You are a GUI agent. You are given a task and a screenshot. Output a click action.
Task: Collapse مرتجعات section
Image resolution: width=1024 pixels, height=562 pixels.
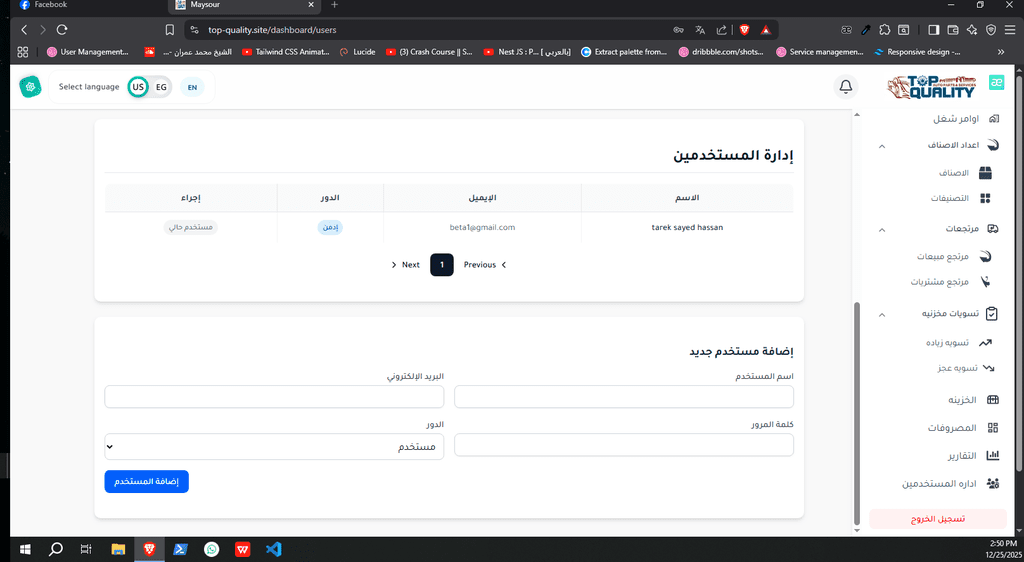[x=882, y=230]
